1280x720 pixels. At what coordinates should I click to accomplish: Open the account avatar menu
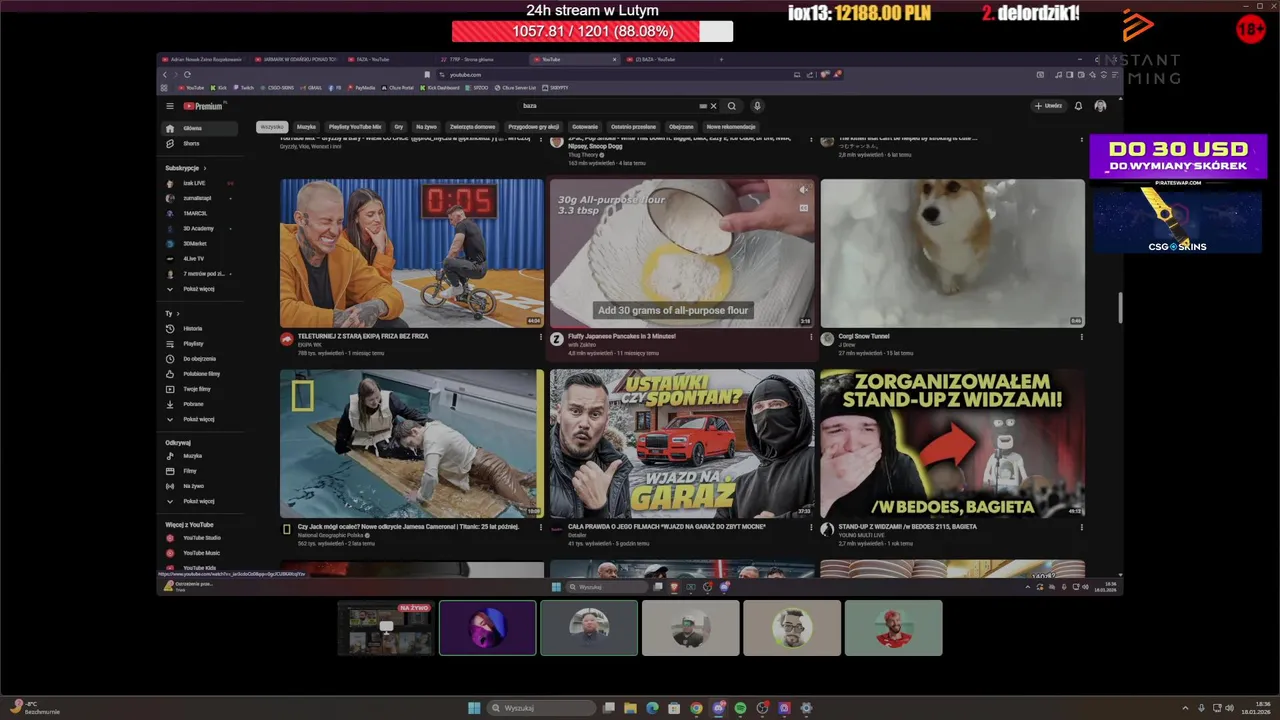pos(1100,106)
